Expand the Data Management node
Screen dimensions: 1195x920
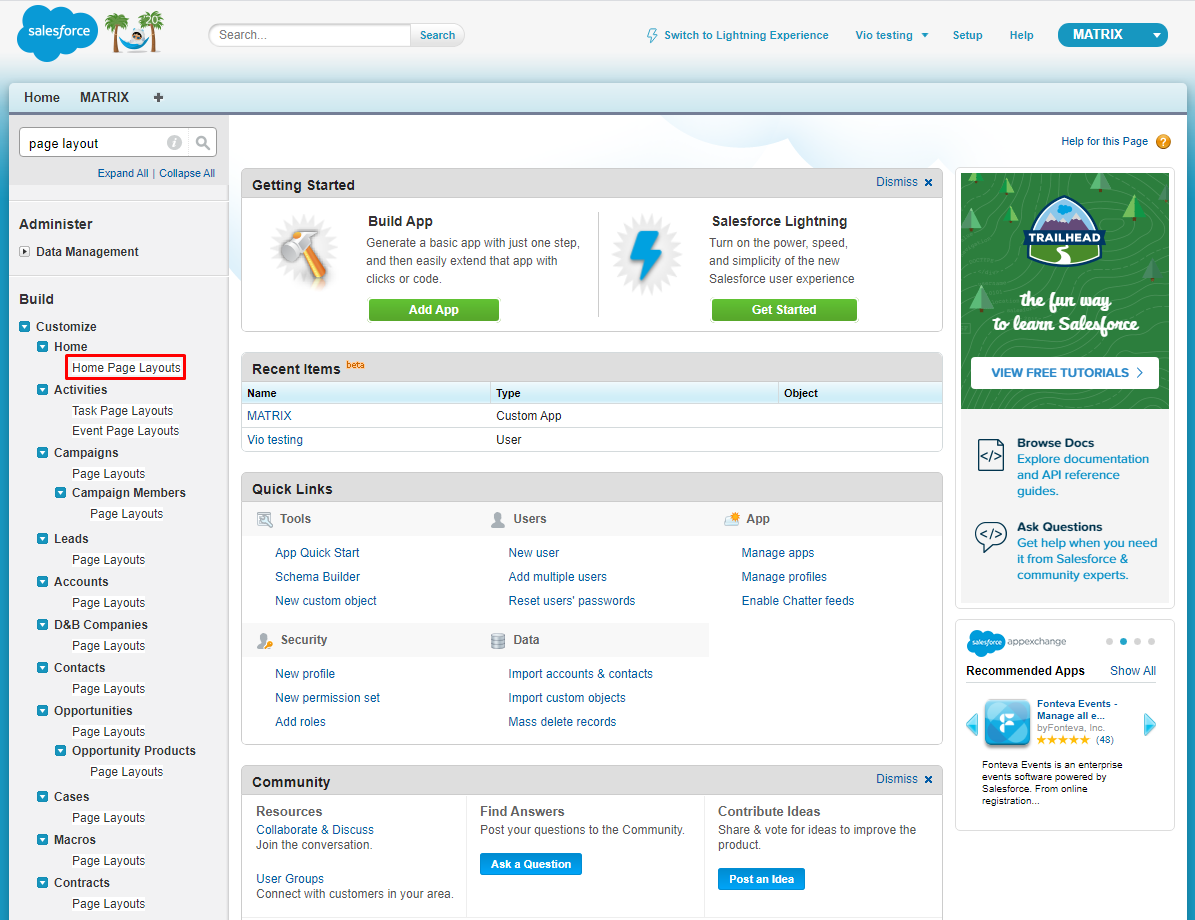click(24, 252)
